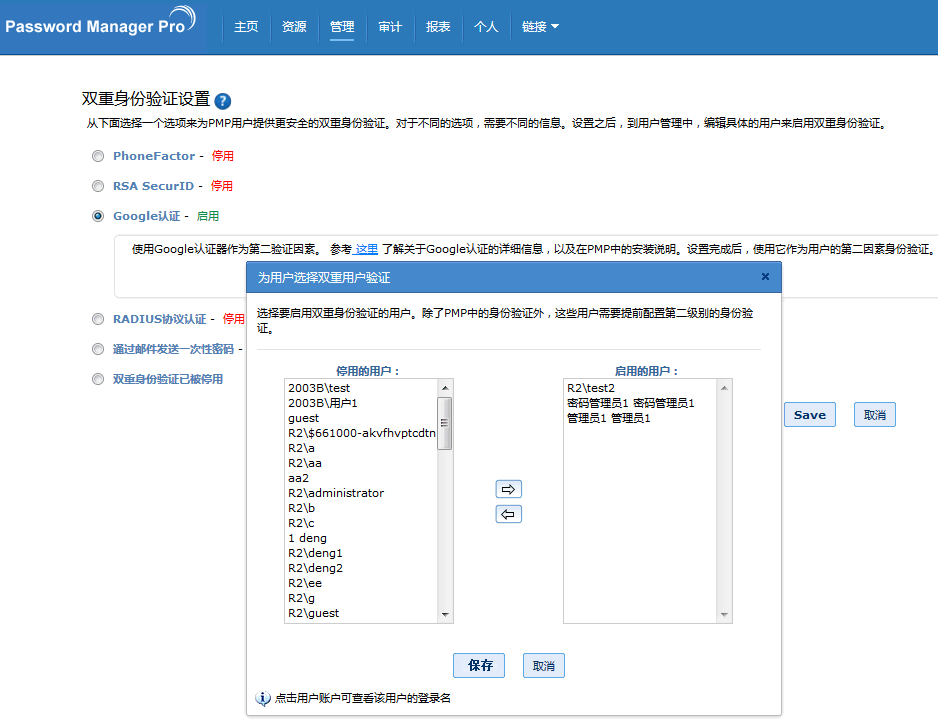Select user 1 deng in disabled list
Screen dimensions: 938x725
click(361, 538)
